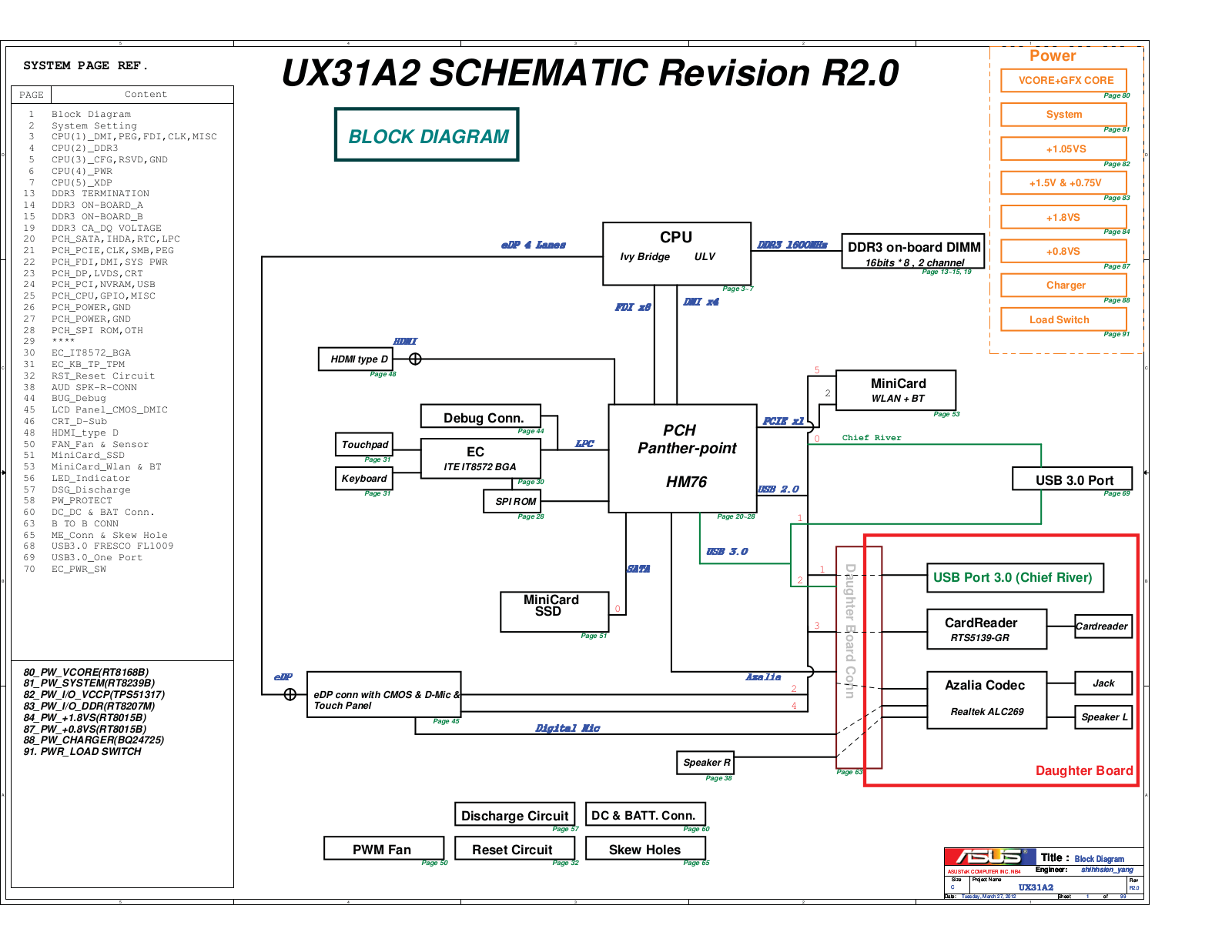The height and width of the screenshot is (952, 1232).
Task: Select the CPU Ivy Bridge ULV block
Action: [x=677, y=253]
